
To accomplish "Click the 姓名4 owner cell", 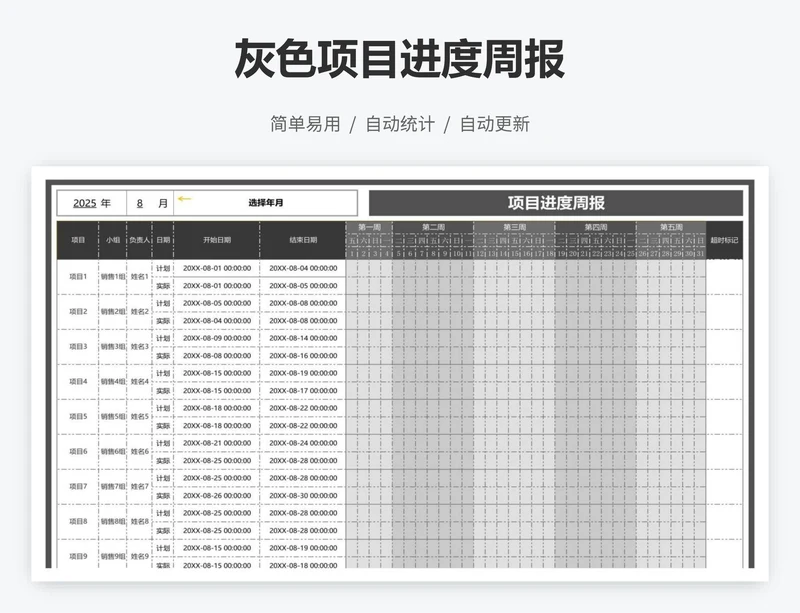I will 139,381.
